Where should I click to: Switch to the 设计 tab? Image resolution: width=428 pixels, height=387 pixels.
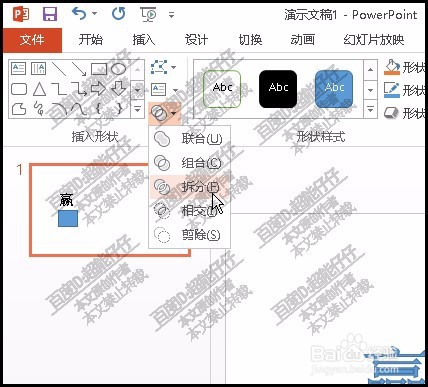coord(197,40)
